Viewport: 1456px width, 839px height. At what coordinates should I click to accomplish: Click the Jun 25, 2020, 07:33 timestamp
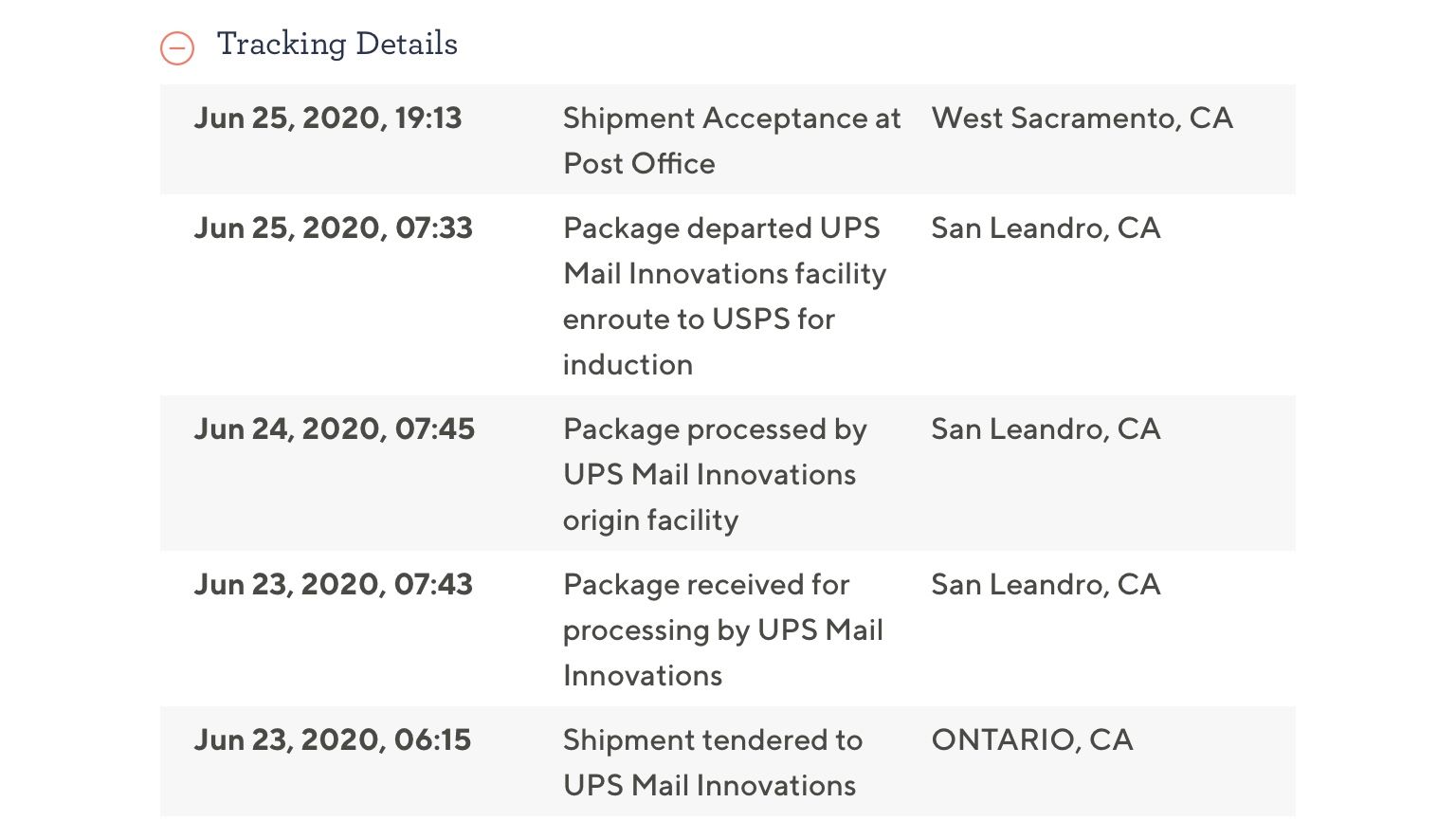(x=333, y=228)
